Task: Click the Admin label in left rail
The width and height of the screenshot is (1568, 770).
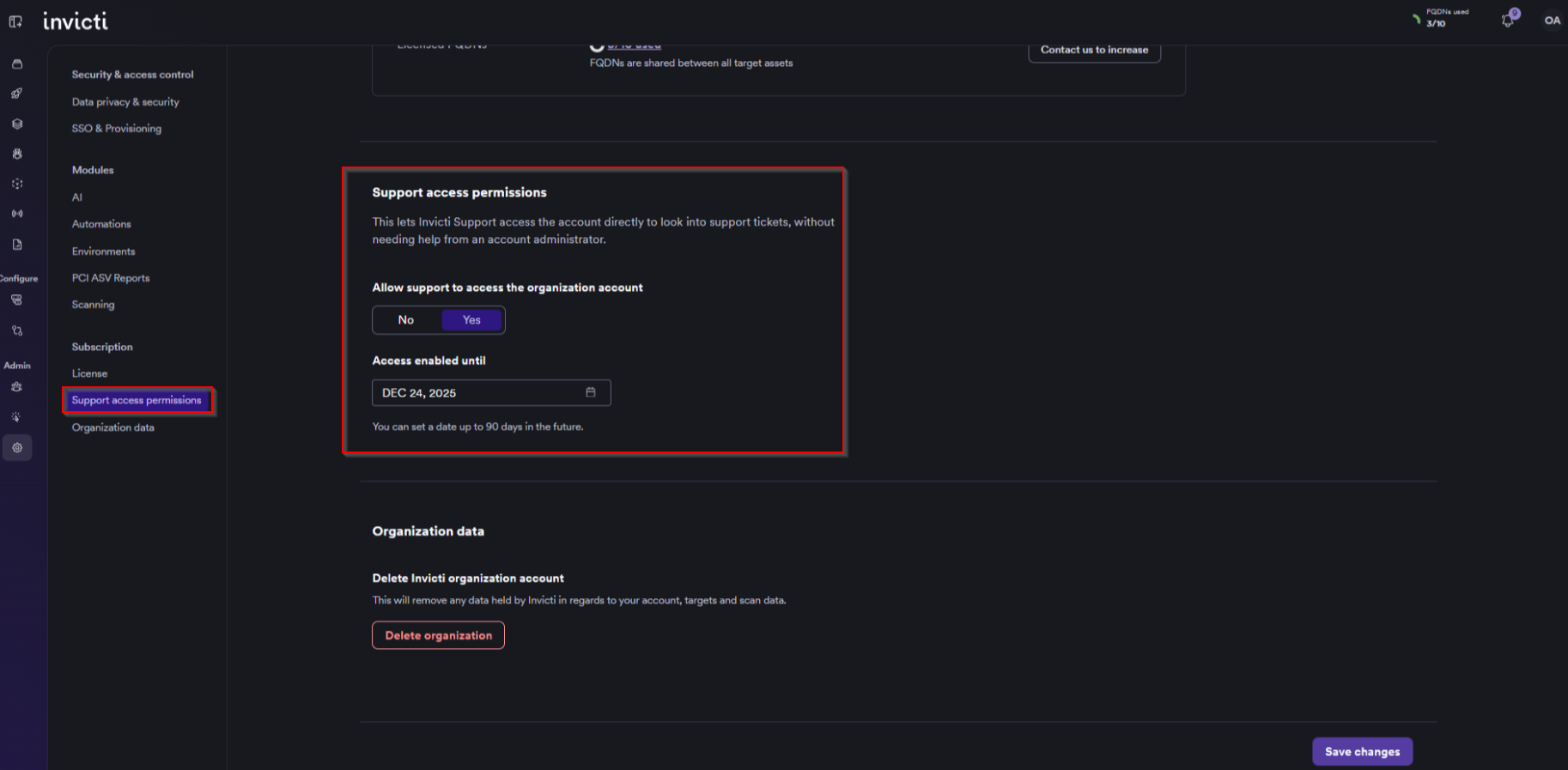Action: coord(17,366)
